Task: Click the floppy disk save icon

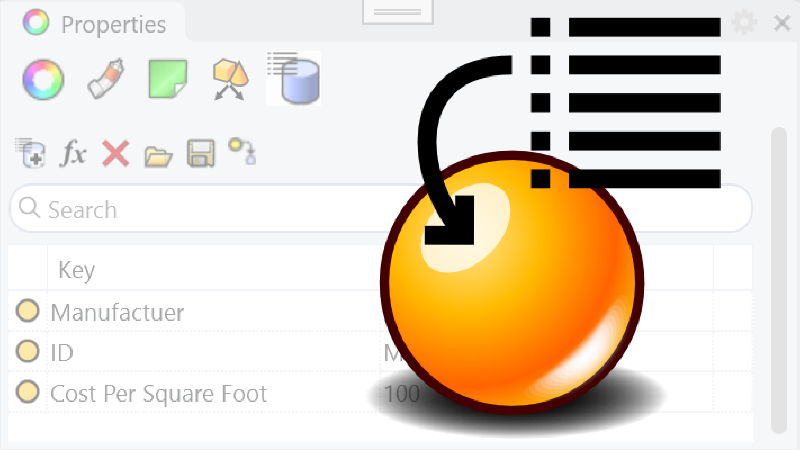Action: point(201,154)
